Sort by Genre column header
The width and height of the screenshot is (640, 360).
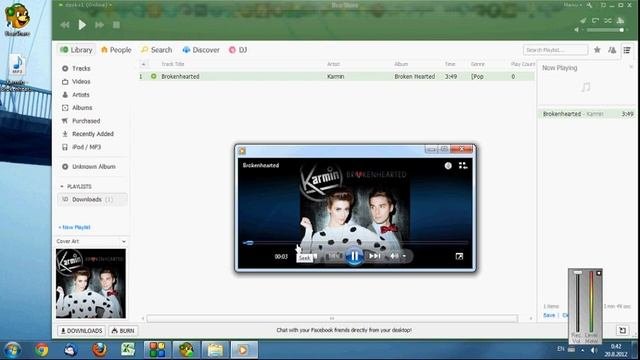pos(478,64)
